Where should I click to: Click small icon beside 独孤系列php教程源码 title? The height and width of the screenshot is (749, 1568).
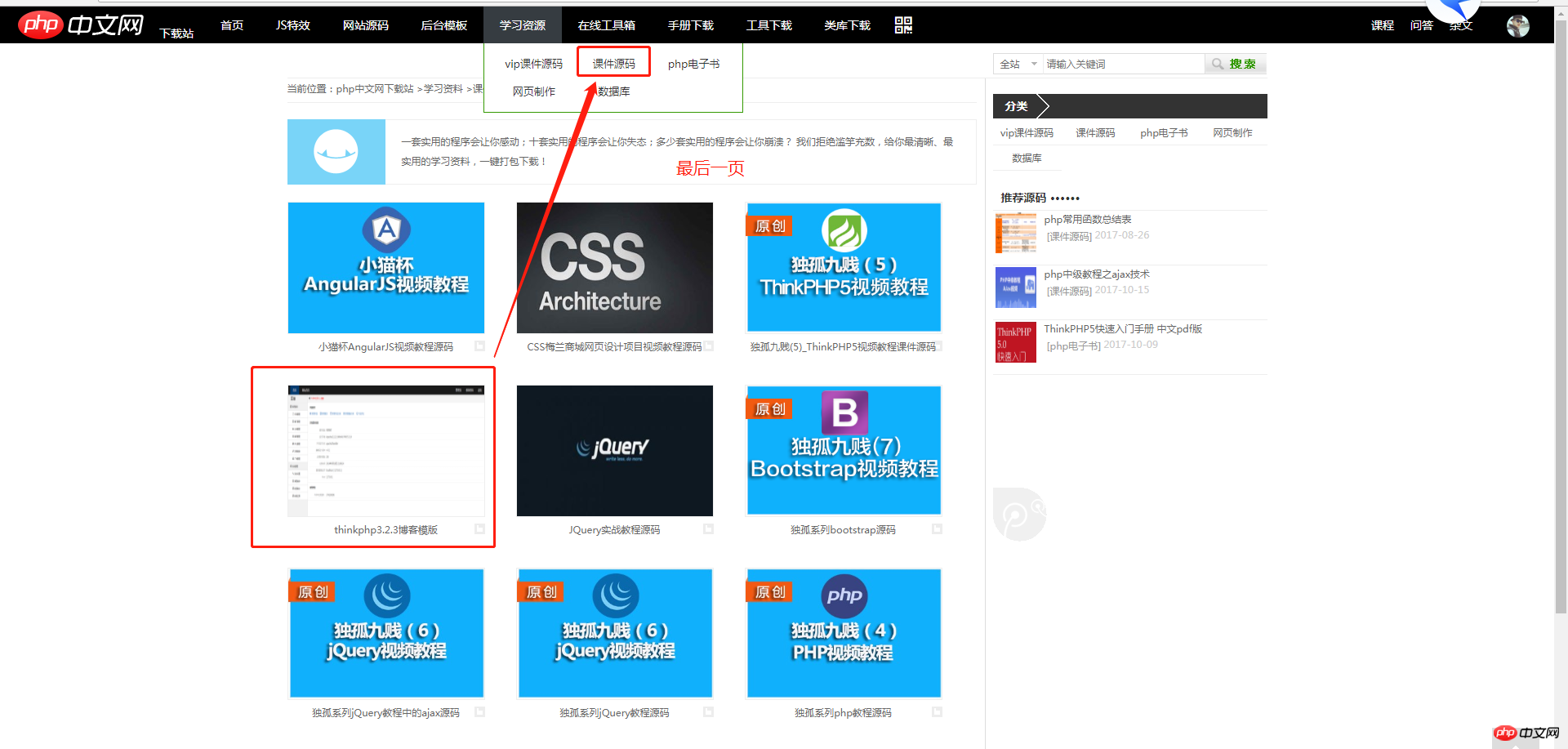point(938,712)
